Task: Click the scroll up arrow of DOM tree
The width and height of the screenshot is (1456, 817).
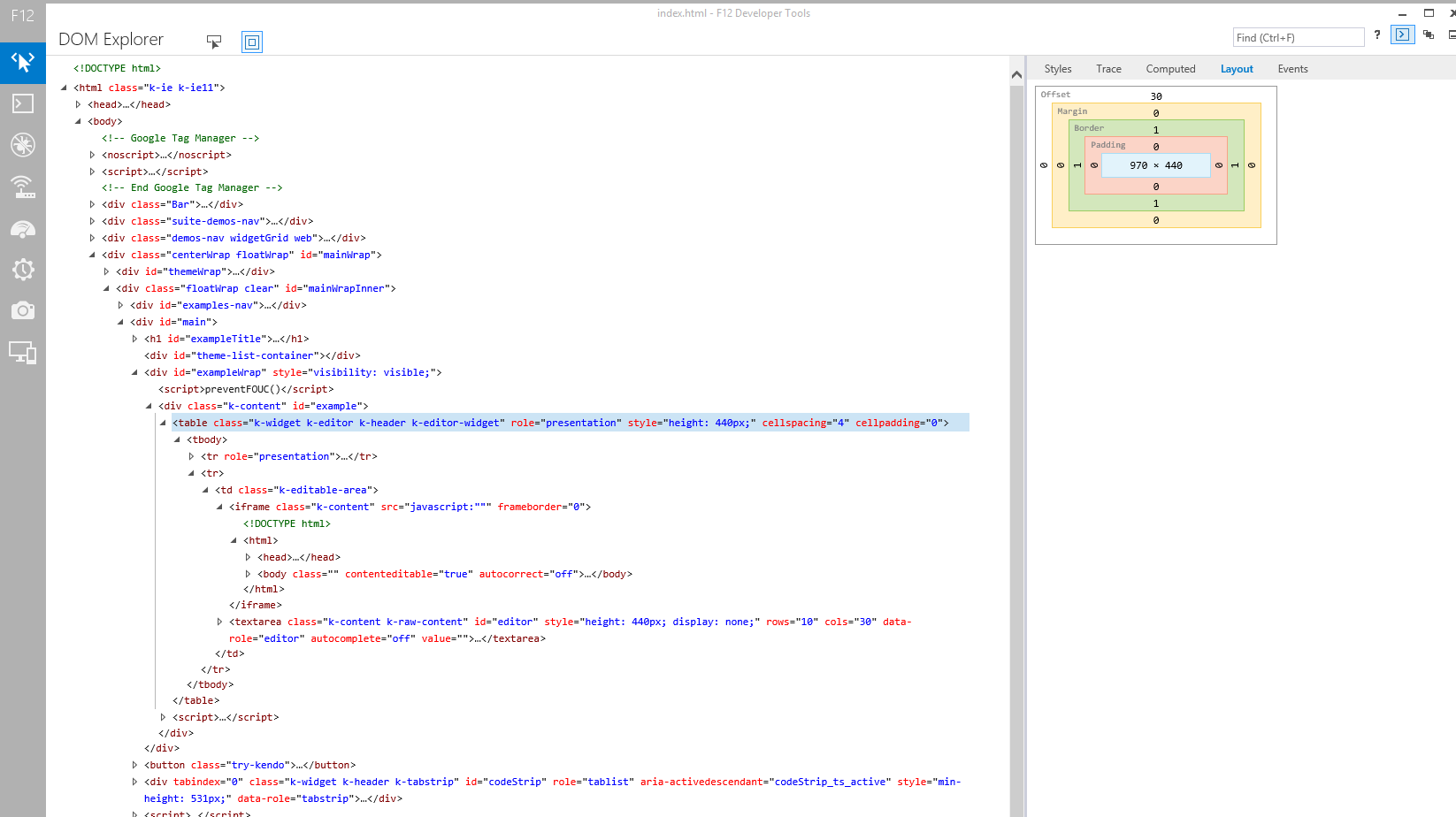Action: click(1016, 75)
